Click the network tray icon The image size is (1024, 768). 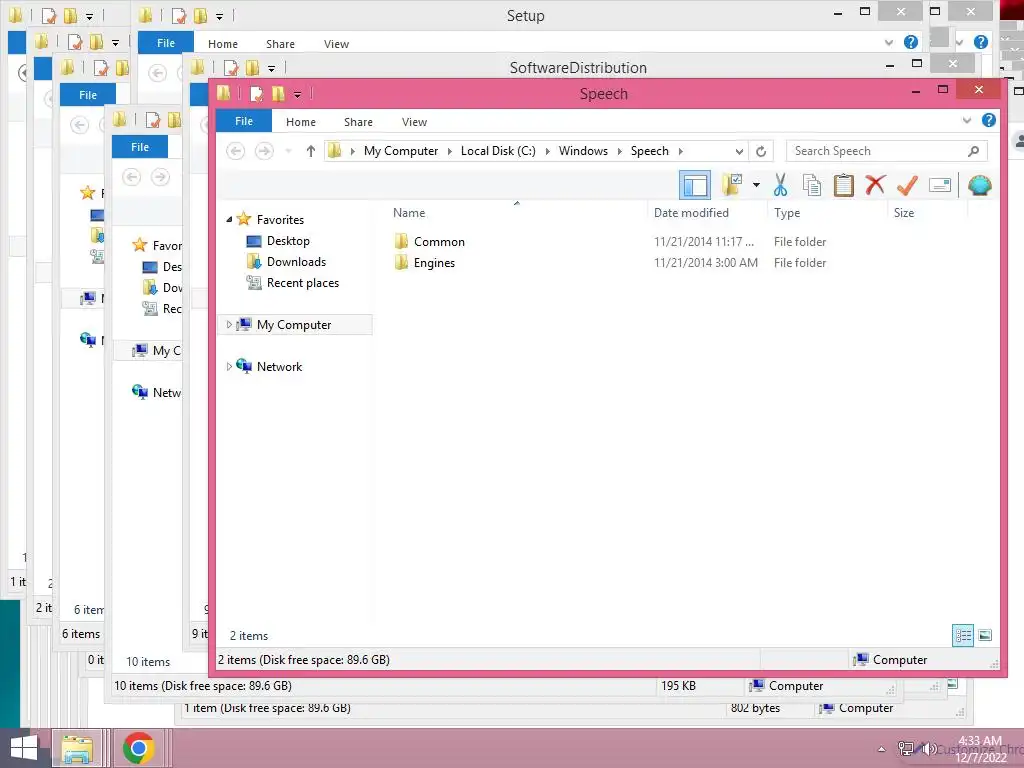pyautogui.click(x=905, y=749)
